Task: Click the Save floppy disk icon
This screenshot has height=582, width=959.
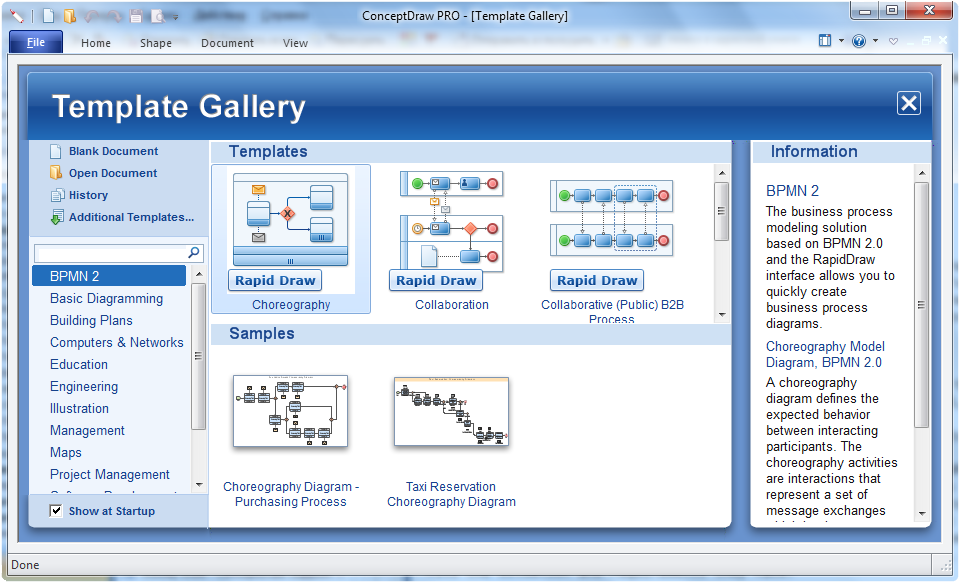Action: (136, 17)
